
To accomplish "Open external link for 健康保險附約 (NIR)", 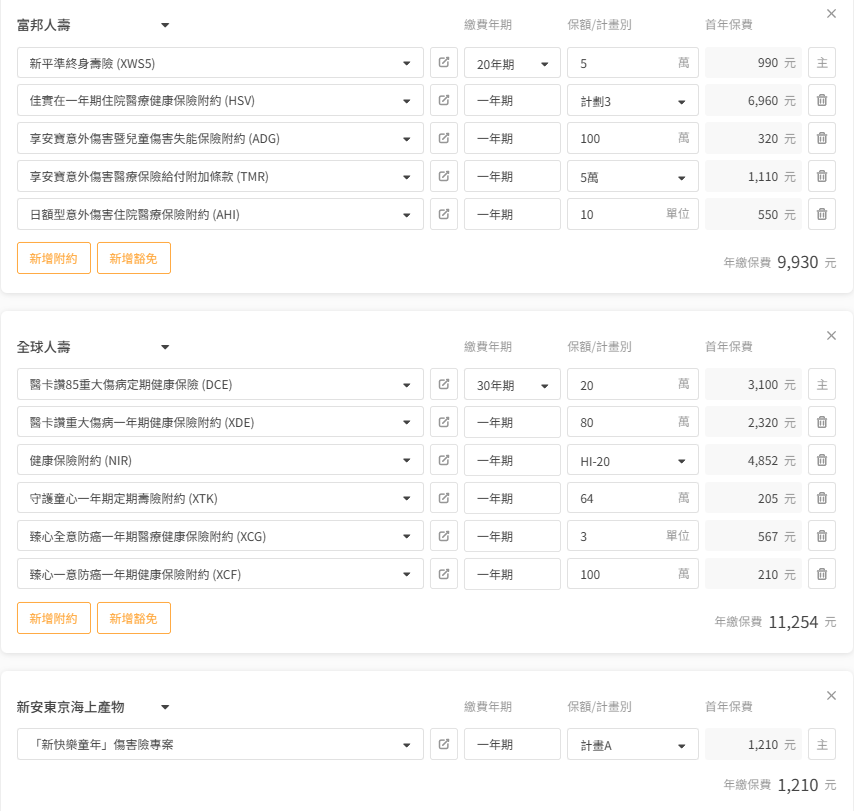I will pyautogui.click(x=443, y=461).
